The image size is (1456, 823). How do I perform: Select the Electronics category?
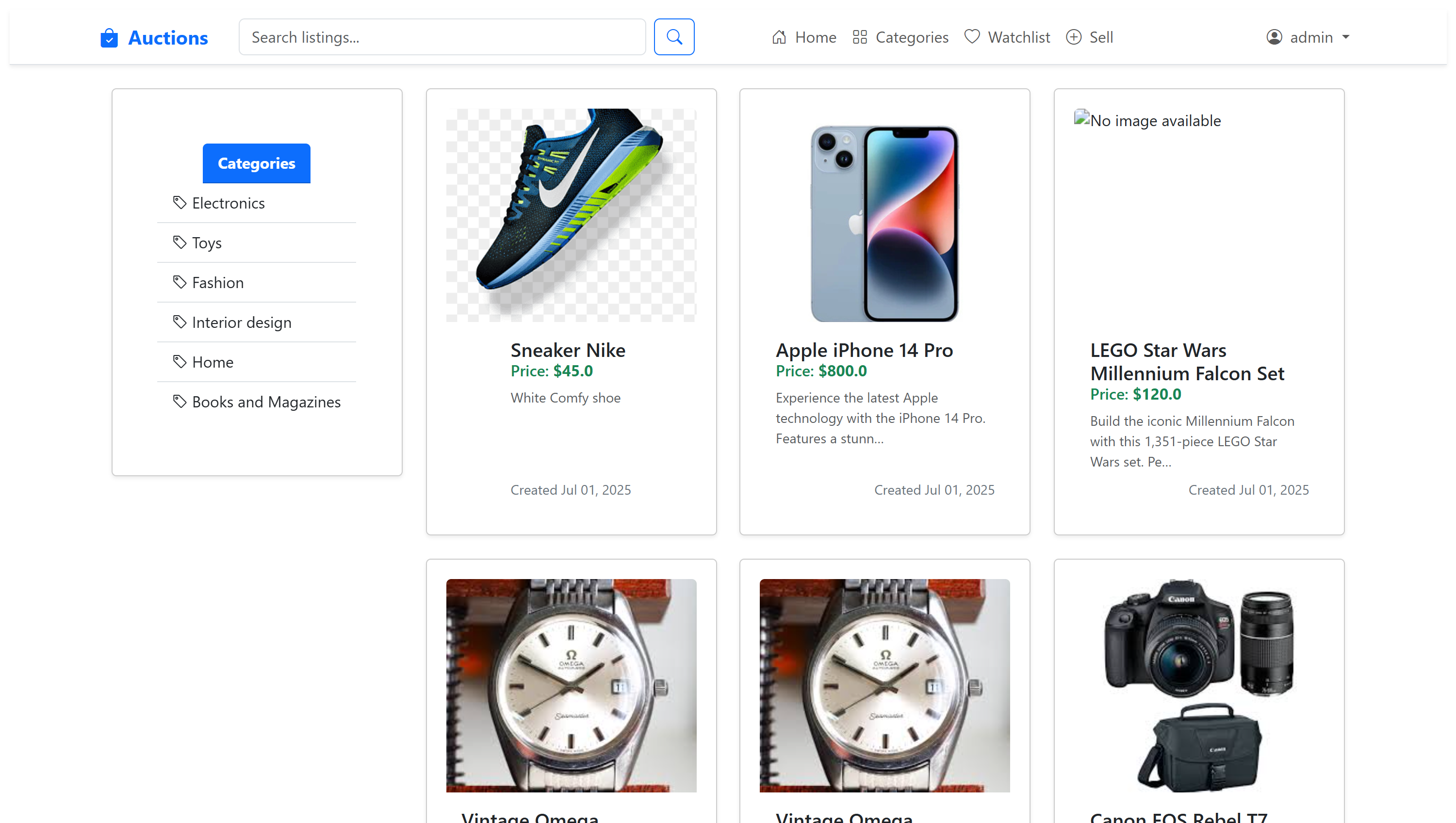tap(228, 202)
